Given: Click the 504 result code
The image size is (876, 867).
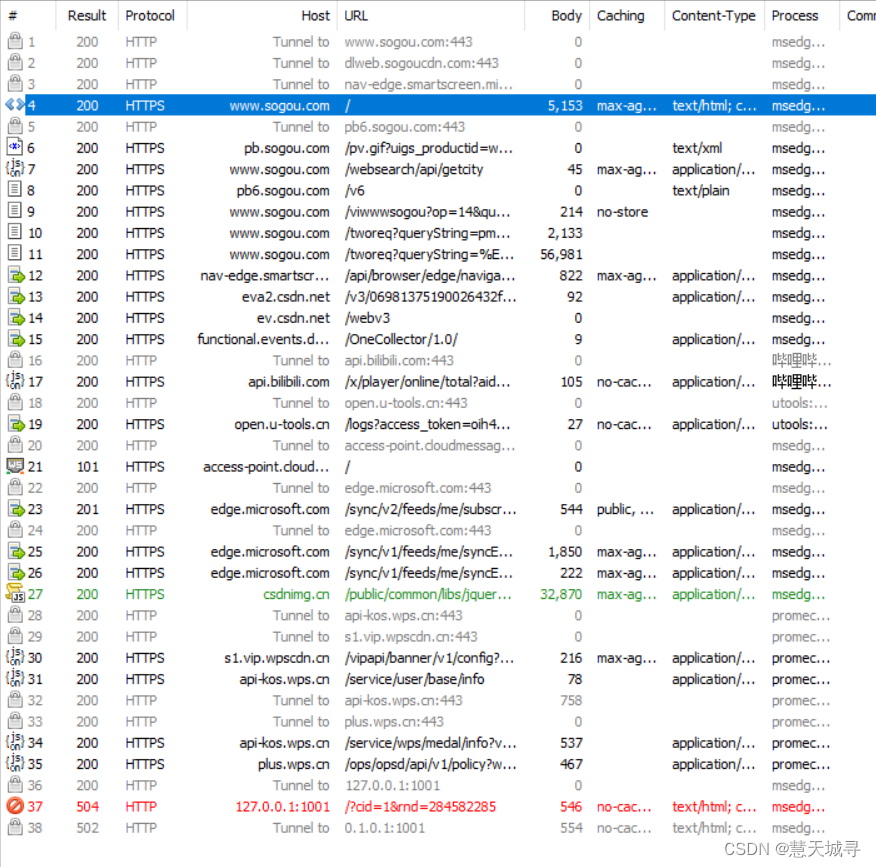Looking at the screenshot, I should tap(88, 806).
